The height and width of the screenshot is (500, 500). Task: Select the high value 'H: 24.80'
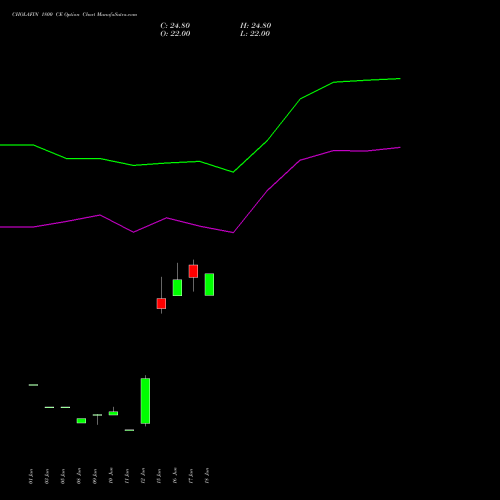click(x=256, y=26)
